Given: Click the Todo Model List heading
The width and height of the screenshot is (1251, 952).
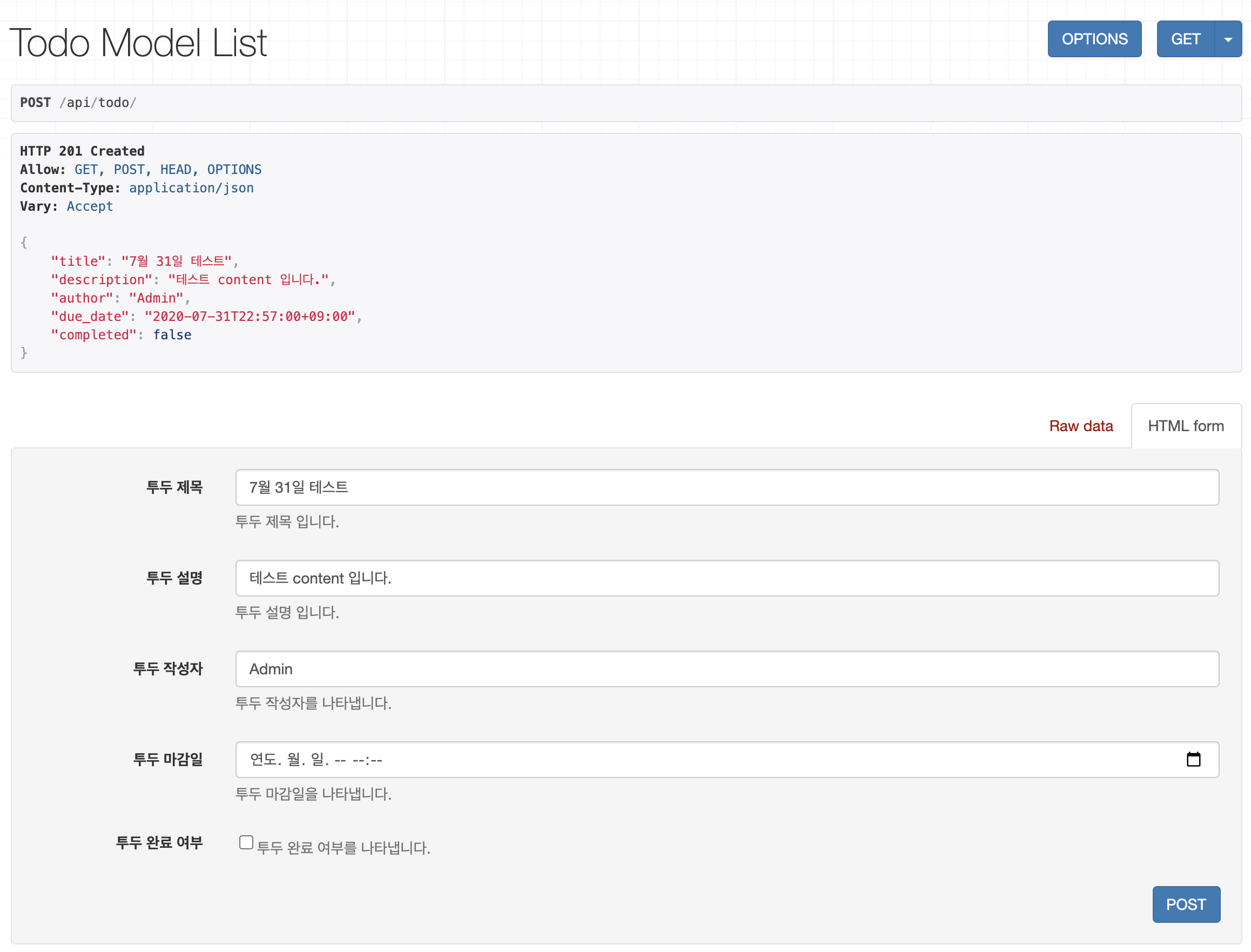Looking at the screenshot, I should pyautogui.click(x=138, y=43).
